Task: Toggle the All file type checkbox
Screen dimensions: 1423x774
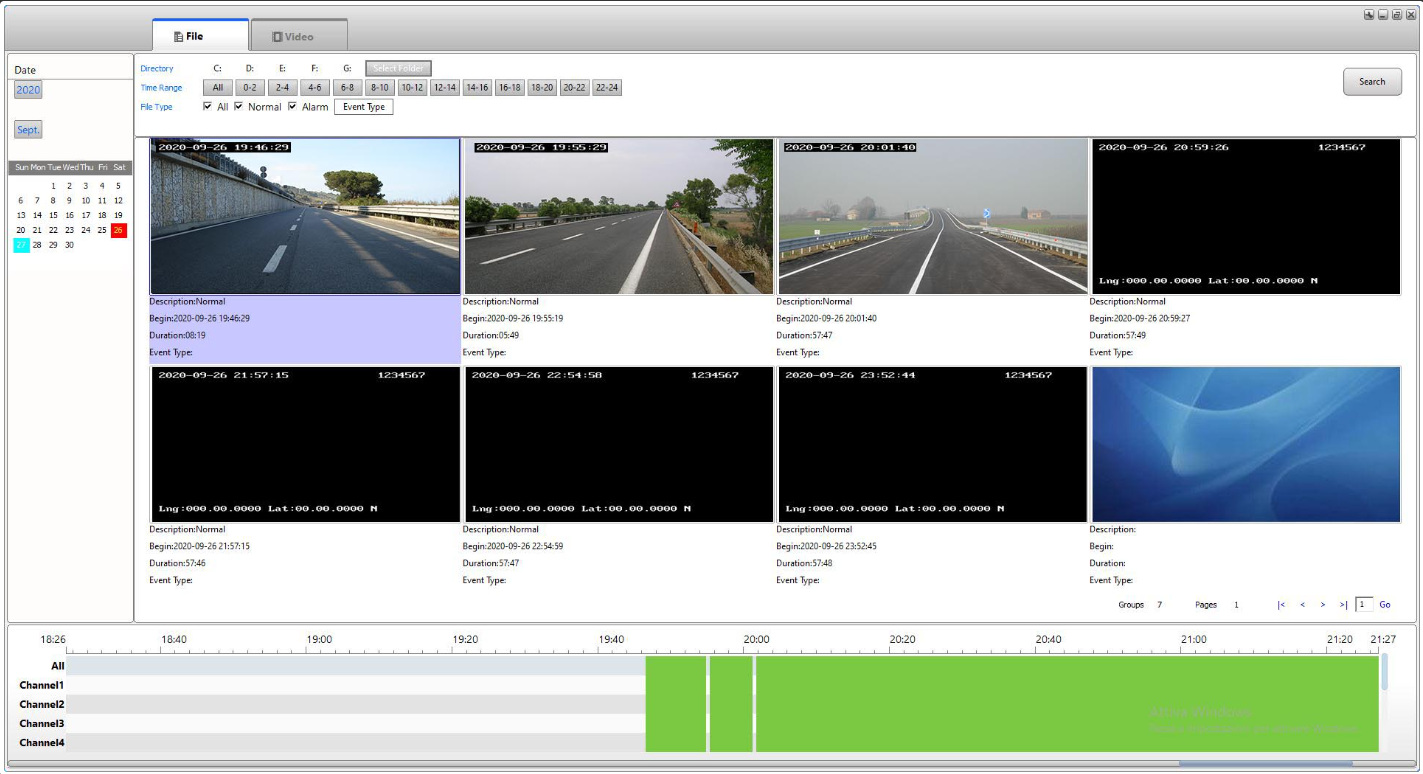Action: (x=208, y=107)
